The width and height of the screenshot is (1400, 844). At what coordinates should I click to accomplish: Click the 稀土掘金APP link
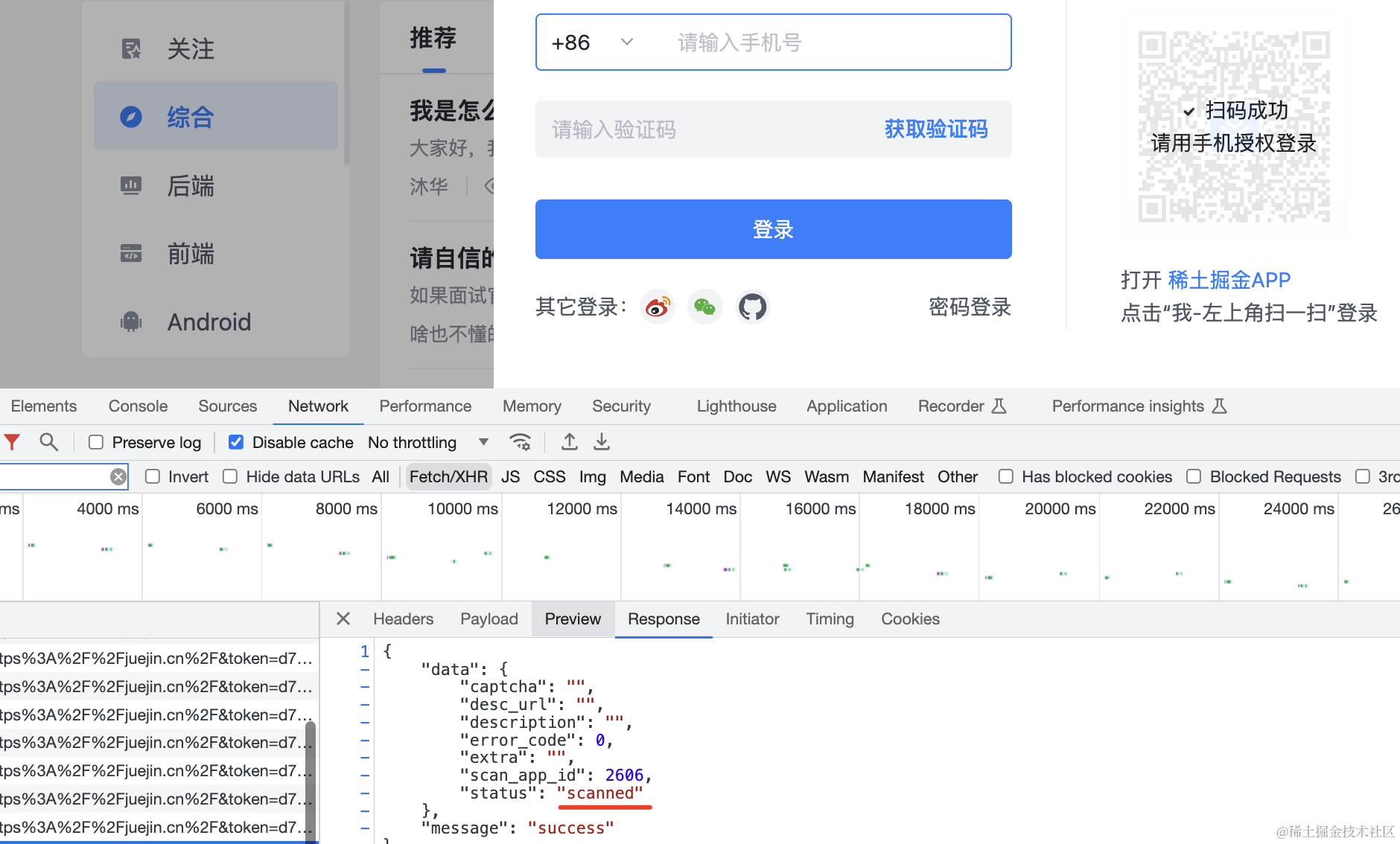pyautogui.click(x=1229, y=280)
